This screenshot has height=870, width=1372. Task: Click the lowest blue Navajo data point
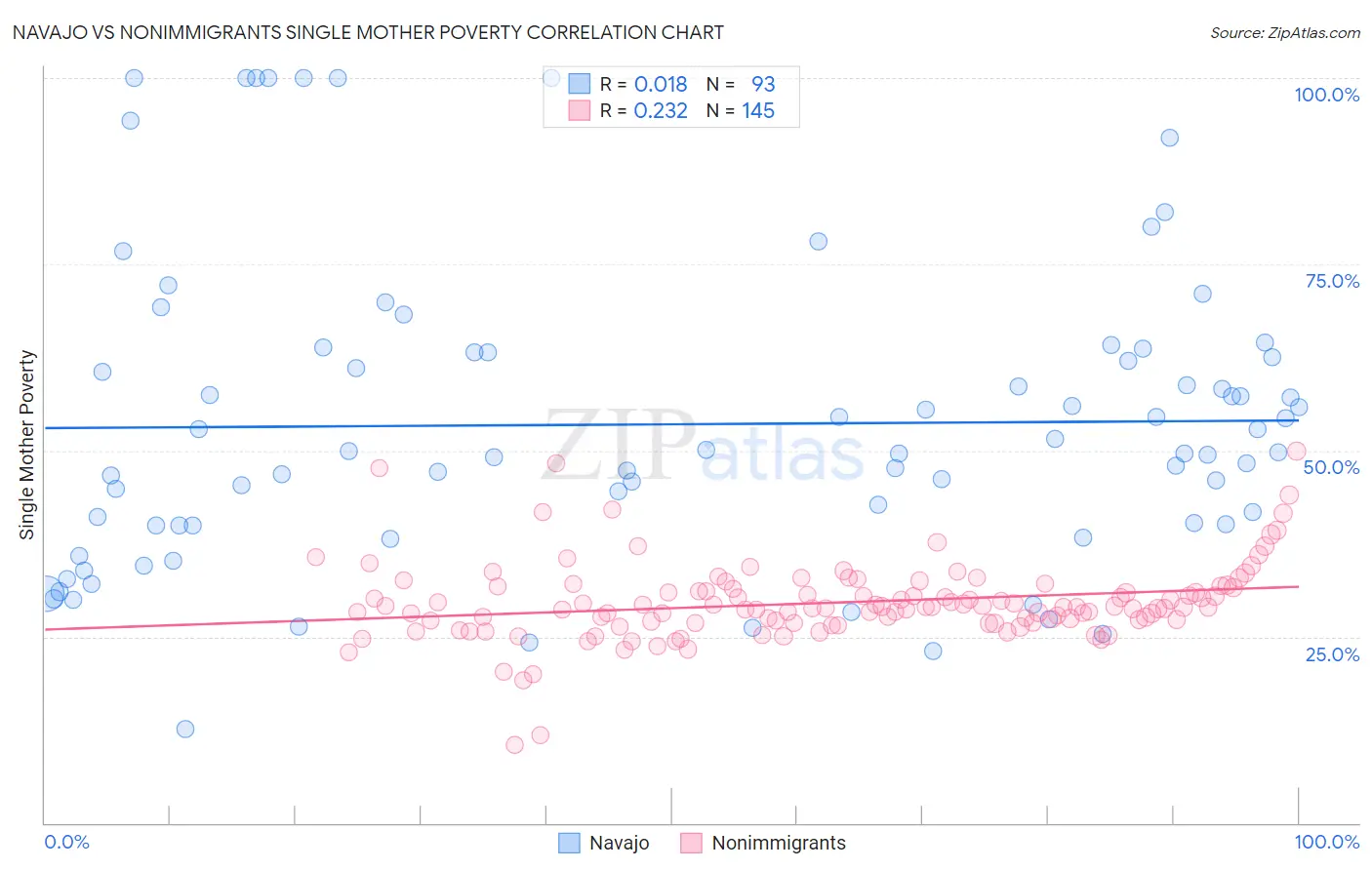185,729
